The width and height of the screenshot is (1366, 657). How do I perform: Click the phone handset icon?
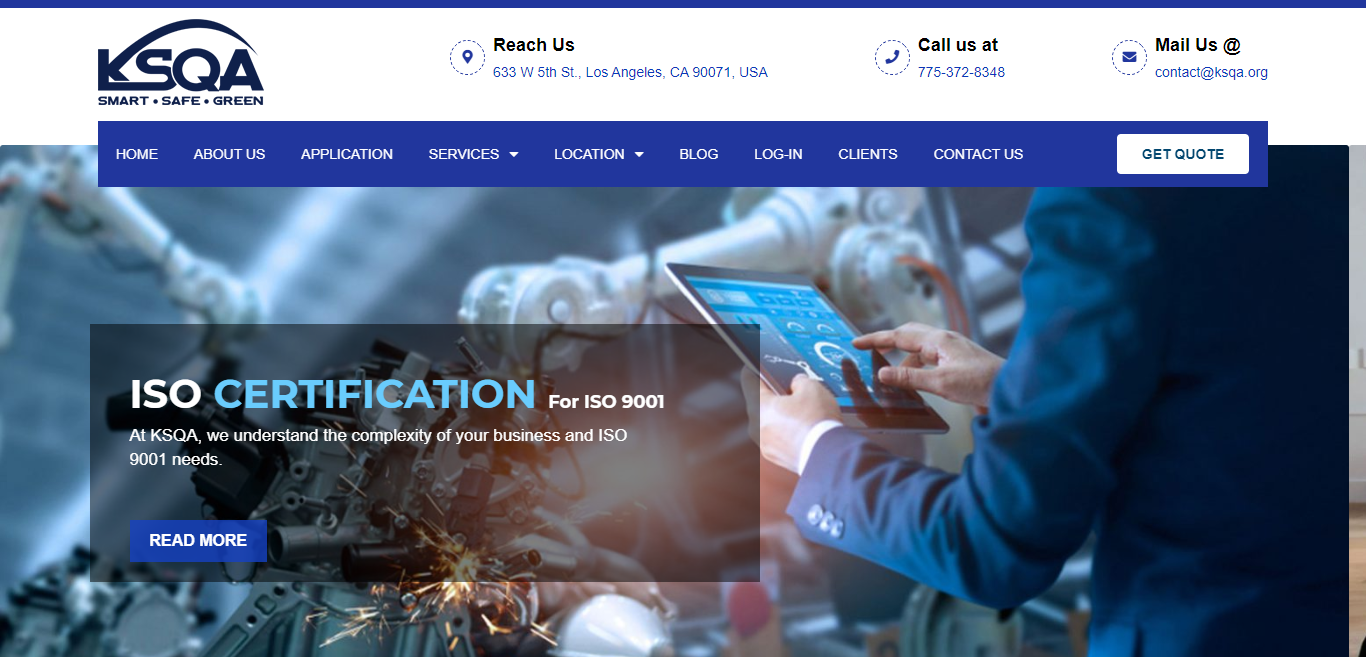[x=892, y=58]
